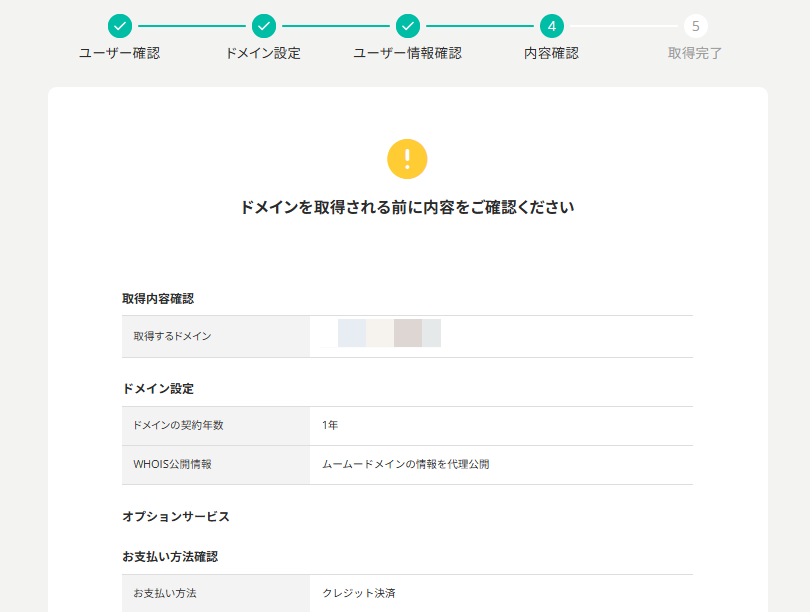Image resolution: width=810 pixels, height=612 pixels.
Task: Click the ムームードメインの情報を代理公開 value
Action: [405, 464]
